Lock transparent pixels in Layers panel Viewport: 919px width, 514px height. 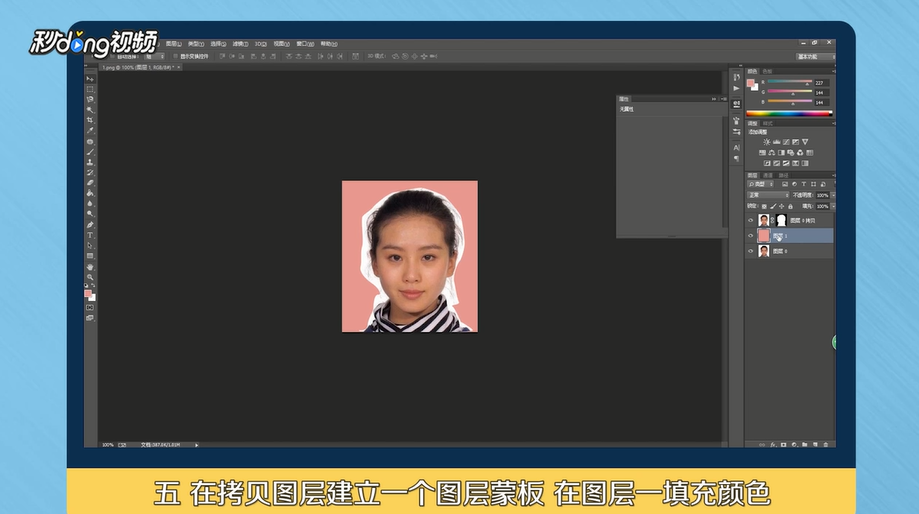click(x=764, y=206)
